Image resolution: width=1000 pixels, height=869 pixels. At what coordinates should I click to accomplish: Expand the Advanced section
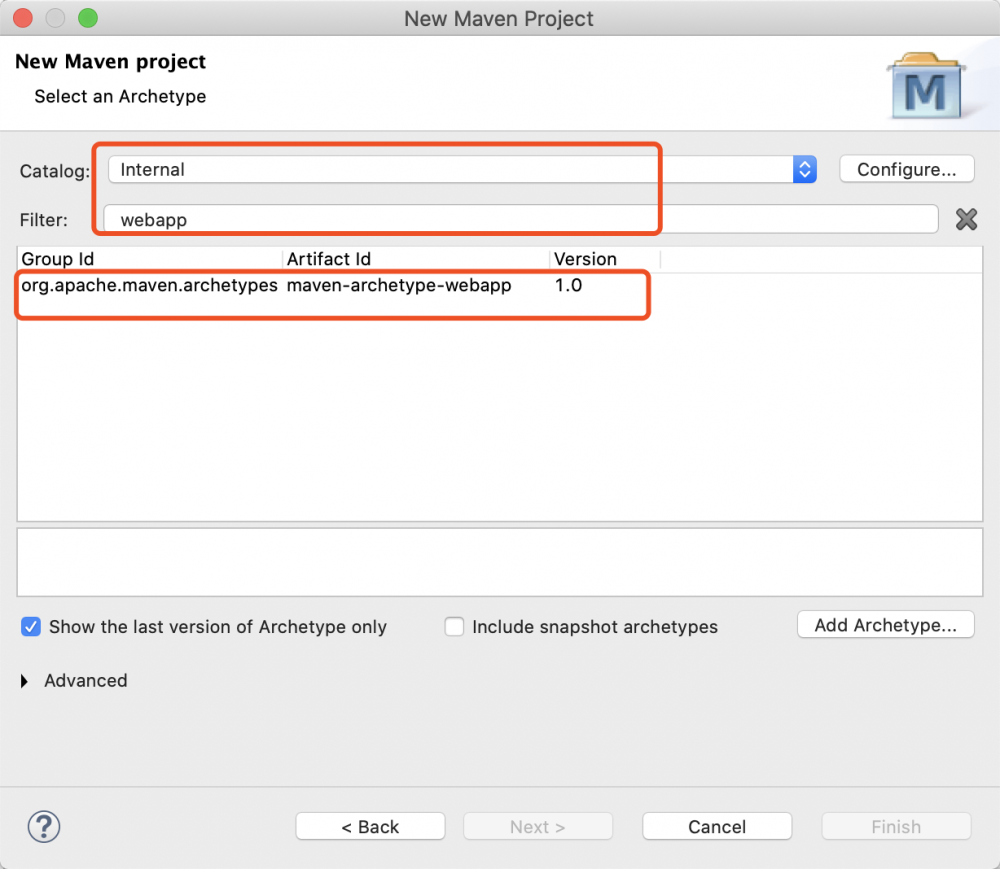24,681
